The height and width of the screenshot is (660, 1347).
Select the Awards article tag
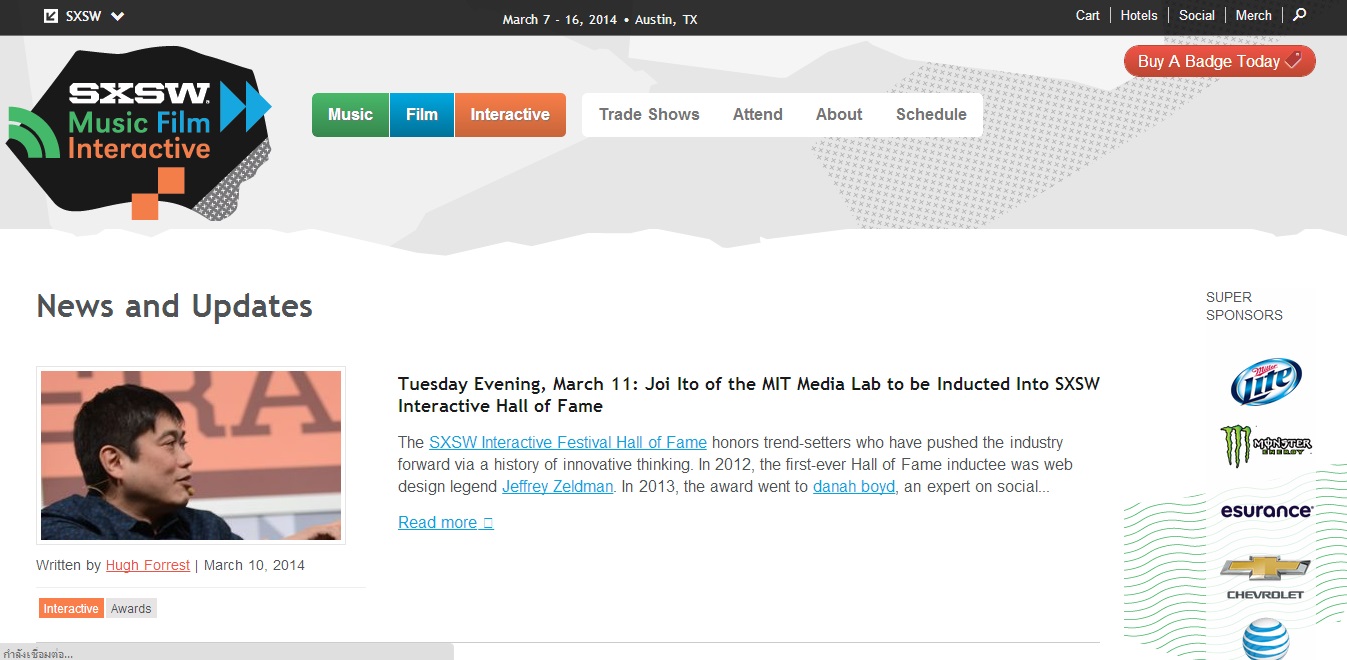pos(131,608)
